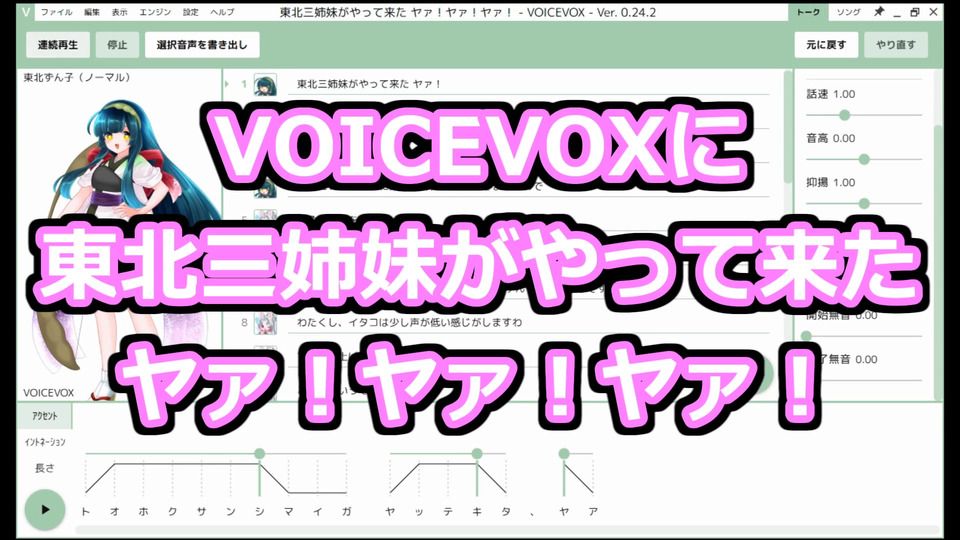
Task: Click the row 8 text わたくし、イタコは少し声が低い感じがしますわ
Action: 410,322
